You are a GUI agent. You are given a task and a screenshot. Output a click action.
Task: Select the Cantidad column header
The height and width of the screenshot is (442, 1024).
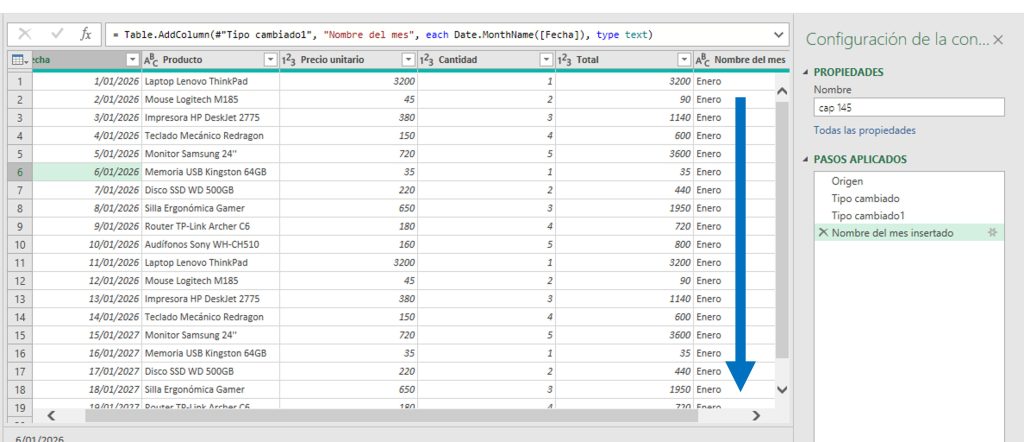(x=487, y=59)
